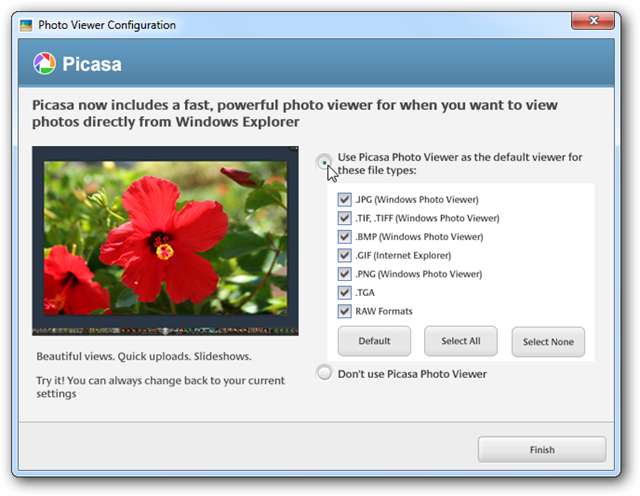The height and width of the screenshot is (496, 640).
Task: Select Don't use Picasa Photo Viewer option
Action: (x=324, y=372)
